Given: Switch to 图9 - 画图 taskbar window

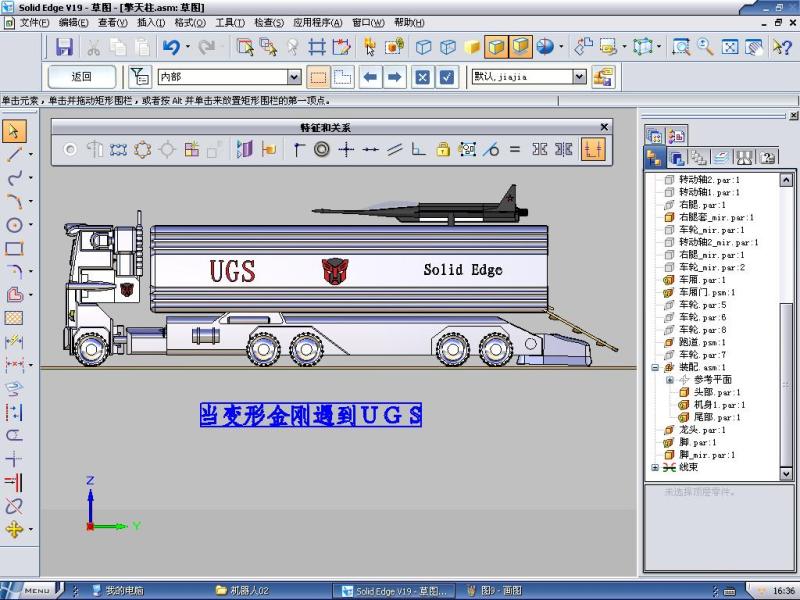Looking at the screenshot, I should click(x=494, y=591).
